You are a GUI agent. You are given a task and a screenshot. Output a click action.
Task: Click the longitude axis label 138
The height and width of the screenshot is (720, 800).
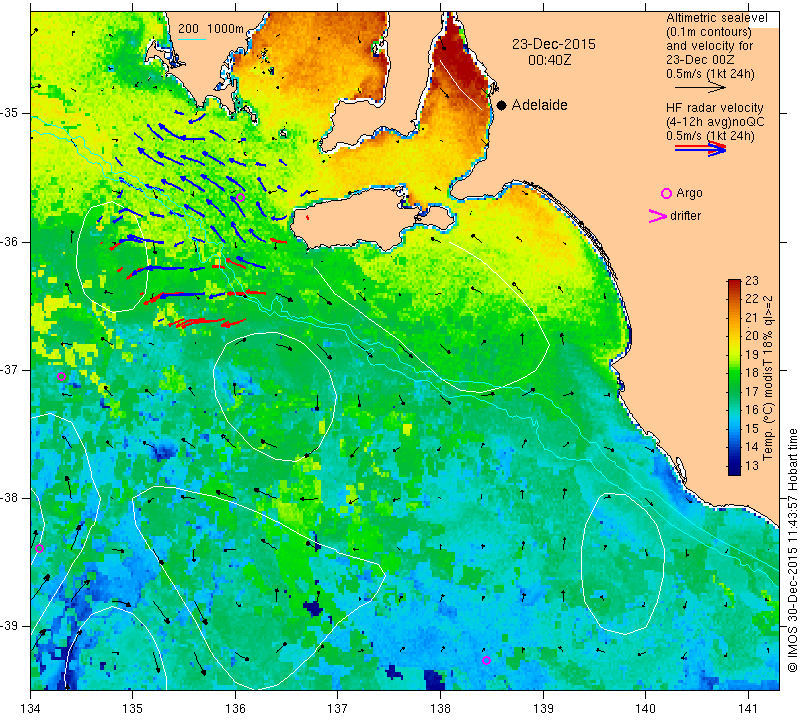coord(440,708)
